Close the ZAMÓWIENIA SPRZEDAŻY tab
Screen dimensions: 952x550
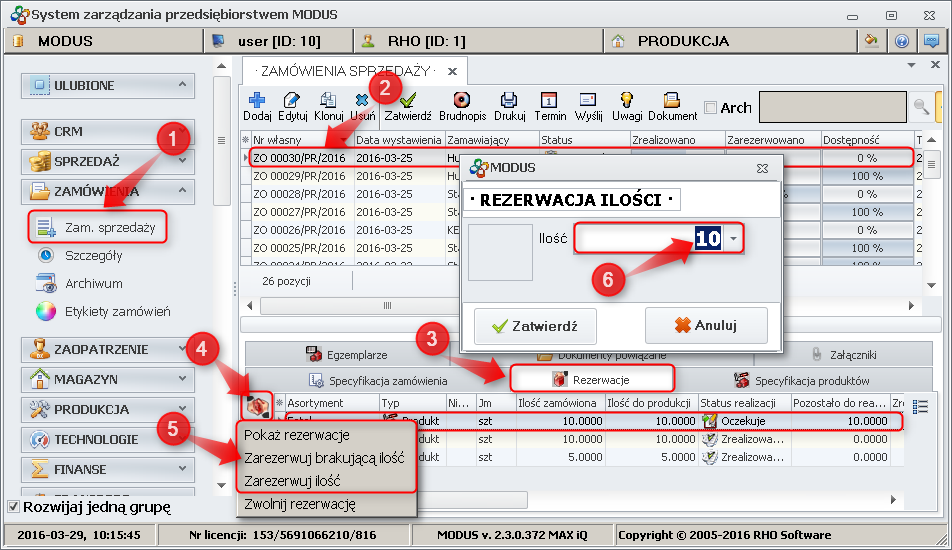[x=452, y=71]
